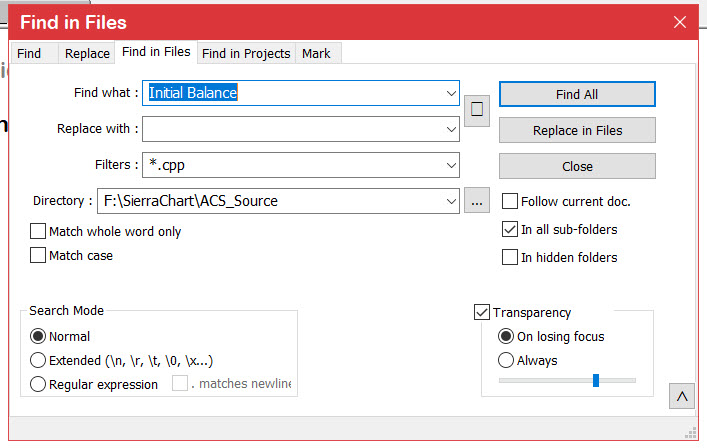Check the Follow current doc. option

click(510, 201)
